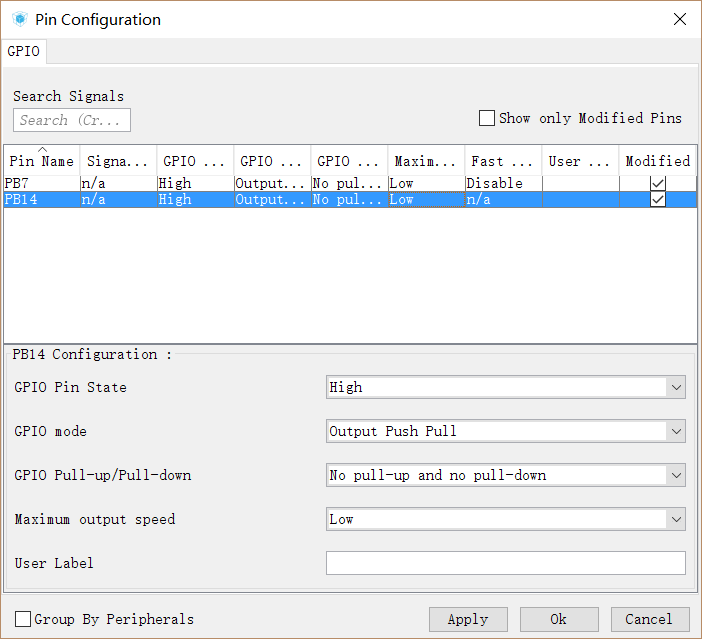Image resolution: width=702 pixels, height=639 pixels.
Task: Click the Signa... column header
Action: tap(118, 160)
